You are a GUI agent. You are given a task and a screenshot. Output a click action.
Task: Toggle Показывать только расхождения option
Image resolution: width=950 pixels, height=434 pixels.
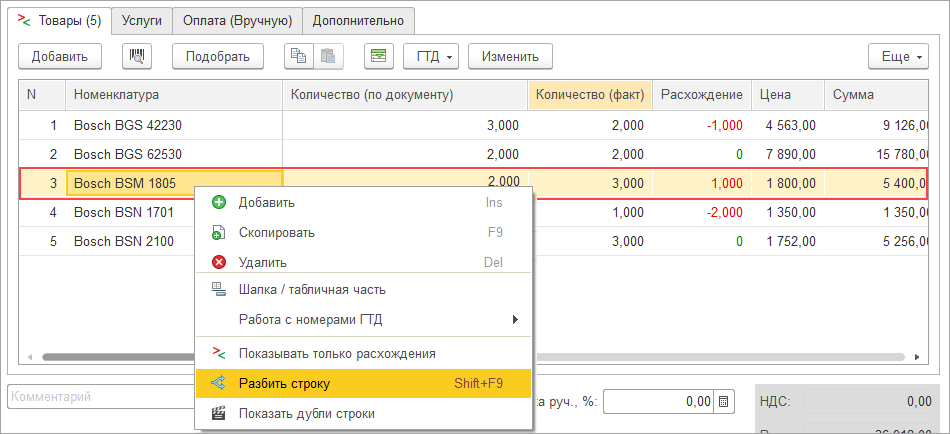click(336, 353)
